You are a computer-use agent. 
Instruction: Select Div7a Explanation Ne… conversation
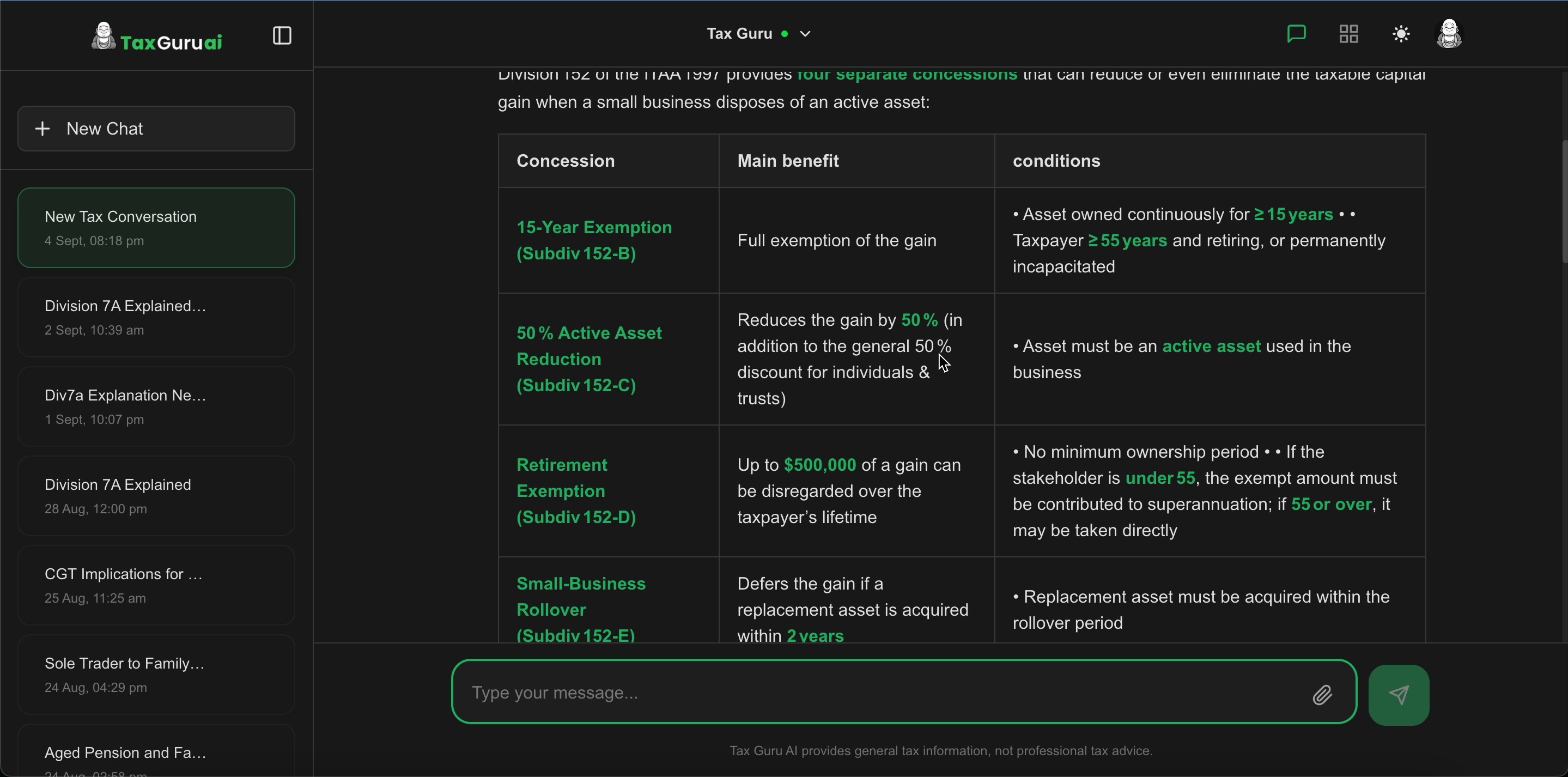pos(156,407)
